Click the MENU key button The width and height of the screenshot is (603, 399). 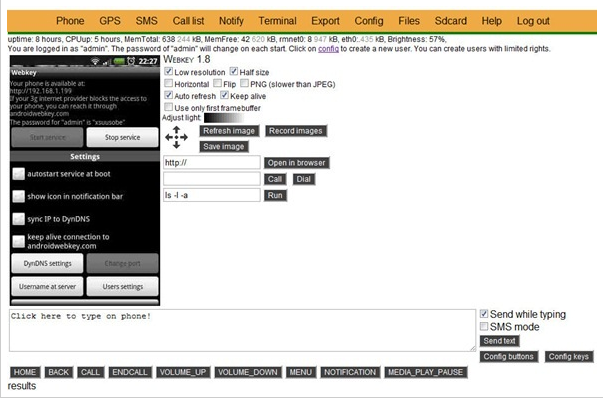[x=301, y=372]
